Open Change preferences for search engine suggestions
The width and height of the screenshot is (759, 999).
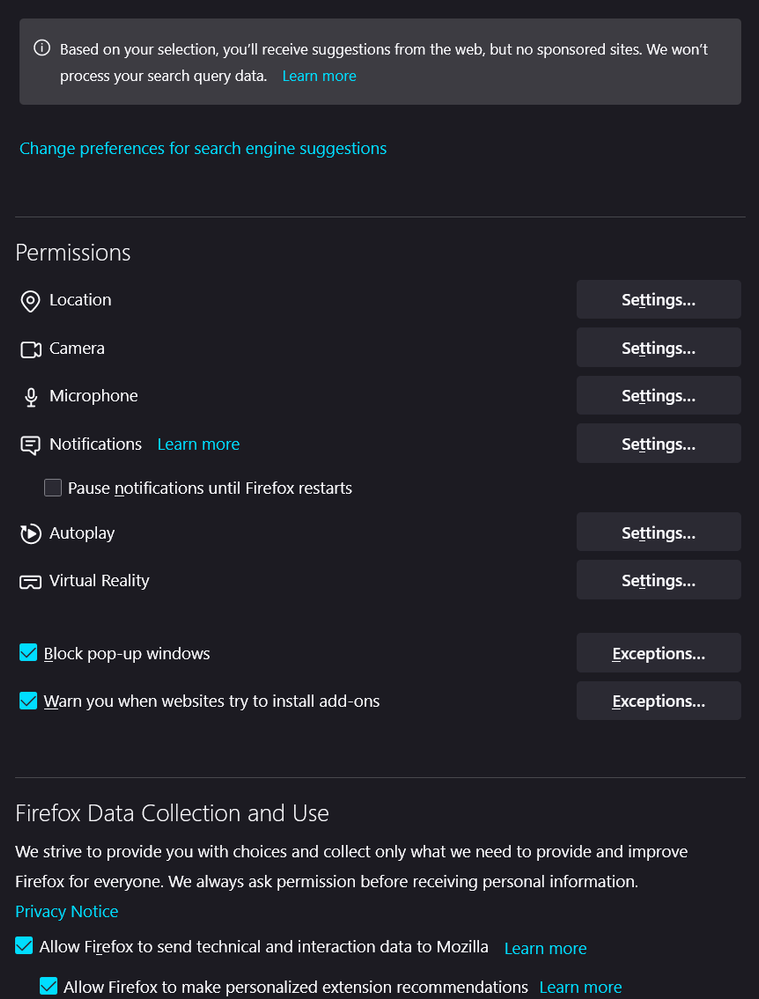coord(203,148)
